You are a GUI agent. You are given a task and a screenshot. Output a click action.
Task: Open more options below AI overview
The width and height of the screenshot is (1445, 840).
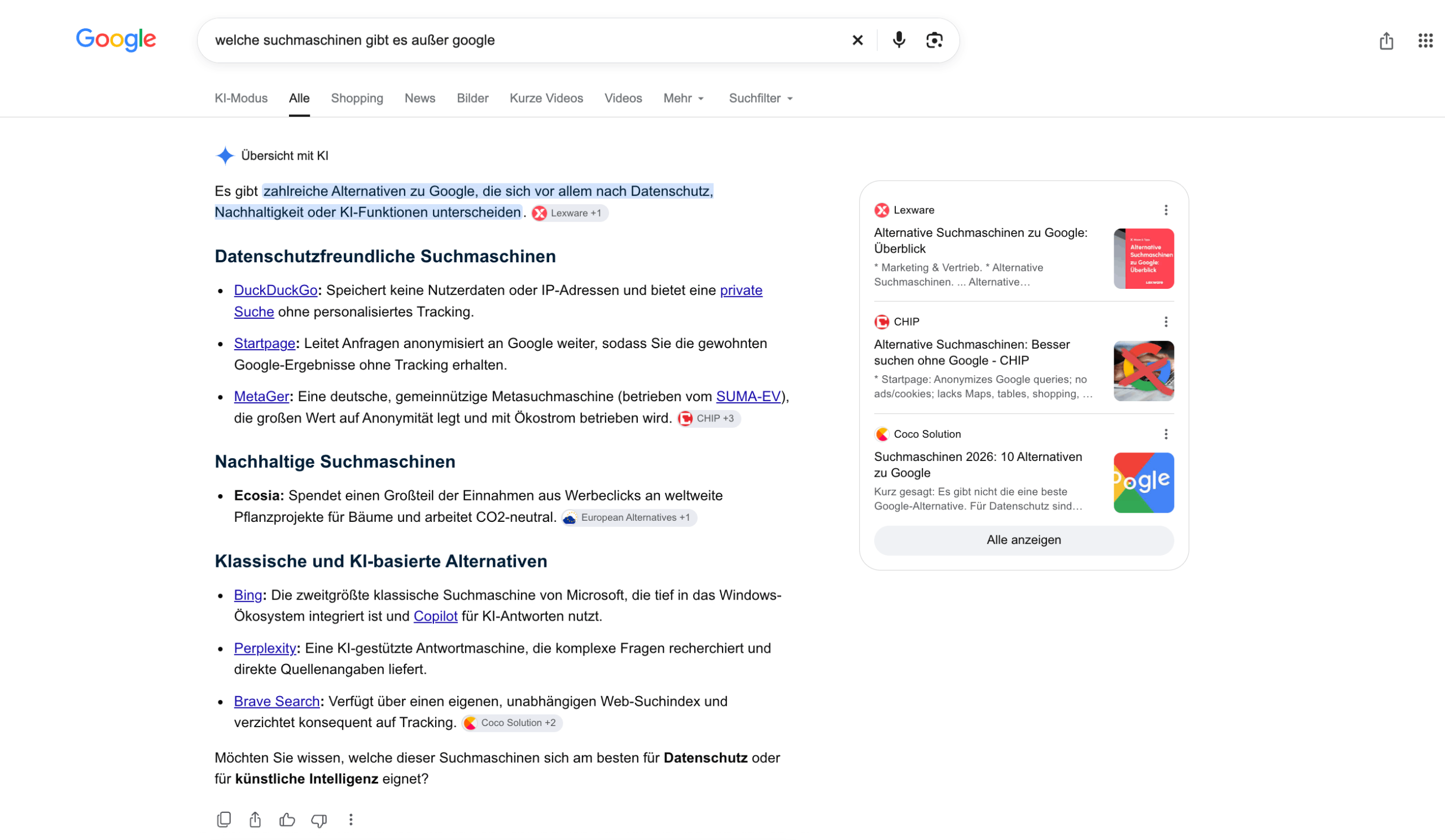(351, 820)
